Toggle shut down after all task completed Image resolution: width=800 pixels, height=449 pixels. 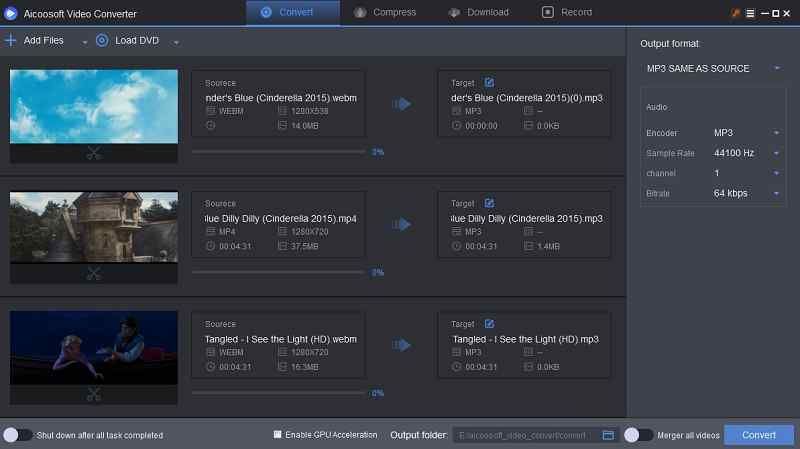coord(17,435)
